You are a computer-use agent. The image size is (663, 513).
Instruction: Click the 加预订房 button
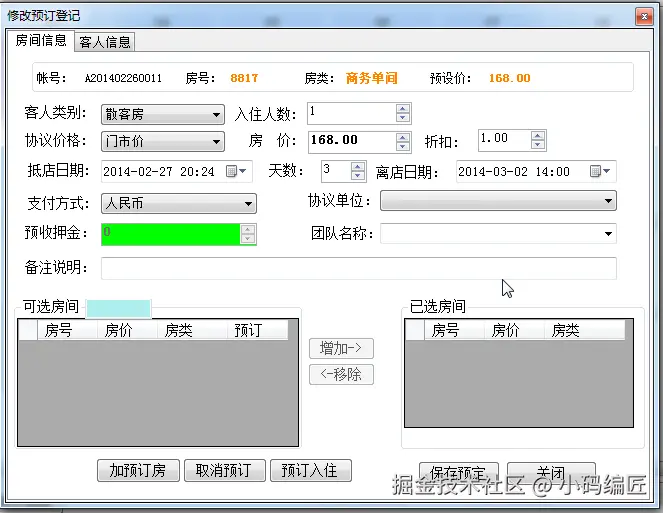[138, 470]
